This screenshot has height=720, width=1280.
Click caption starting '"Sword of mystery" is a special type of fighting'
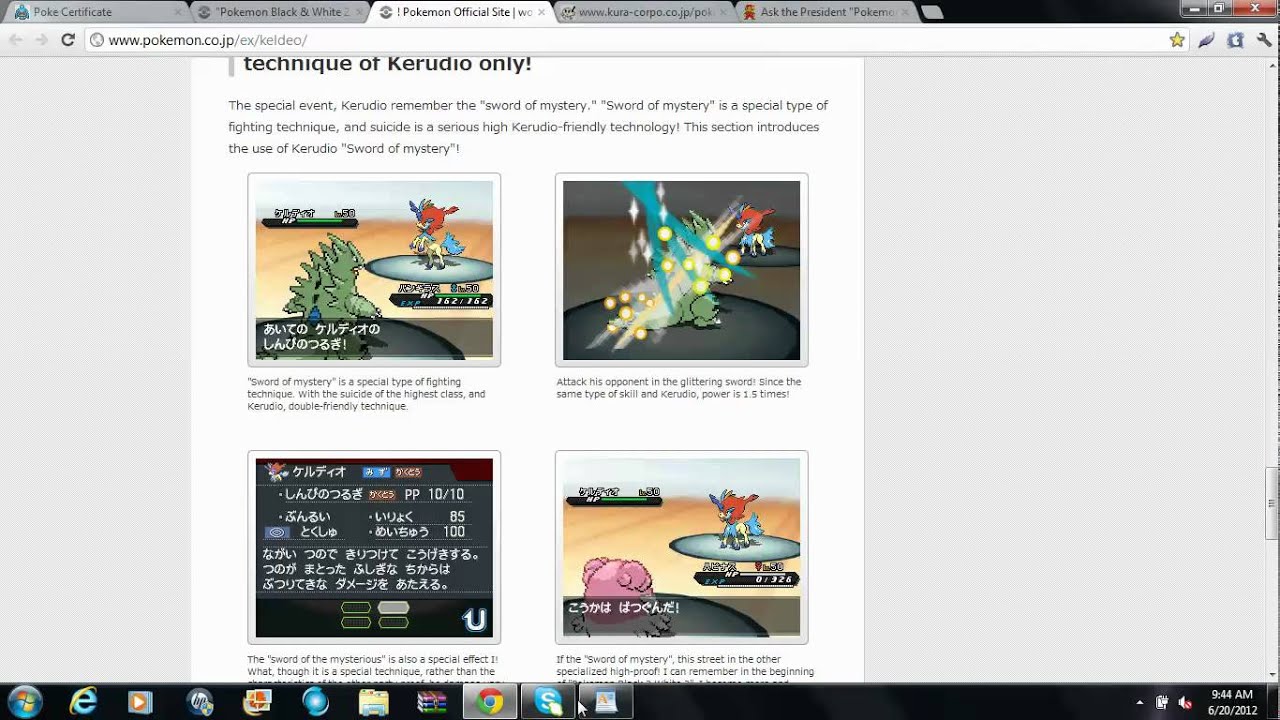pos(366,394)
